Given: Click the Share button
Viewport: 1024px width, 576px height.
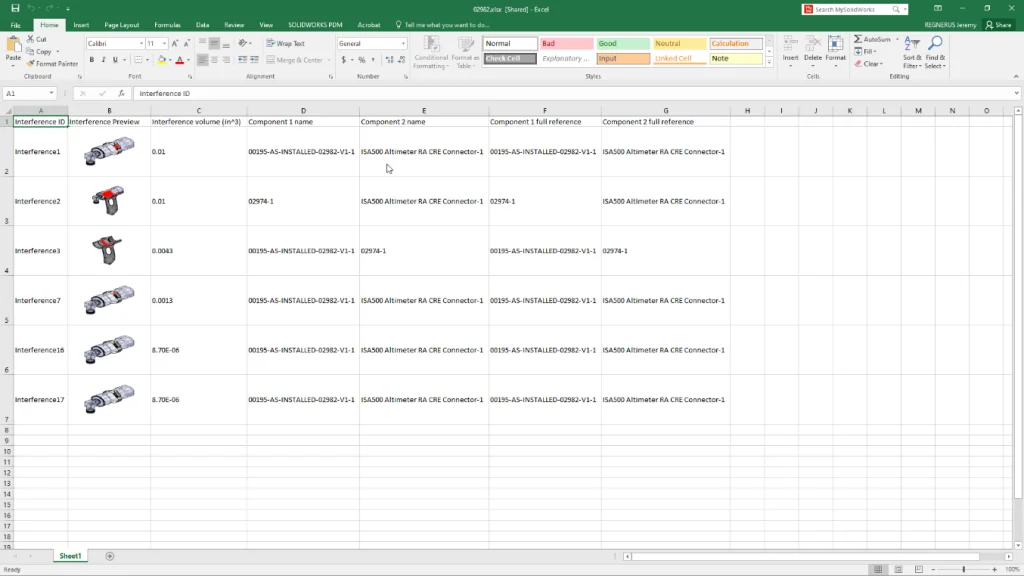Looking at the screenshot, I should coord(998,24).
